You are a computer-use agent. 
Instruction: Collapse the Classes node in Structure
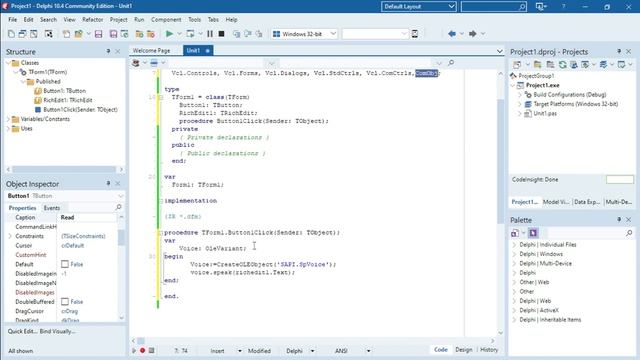[8, 63]
